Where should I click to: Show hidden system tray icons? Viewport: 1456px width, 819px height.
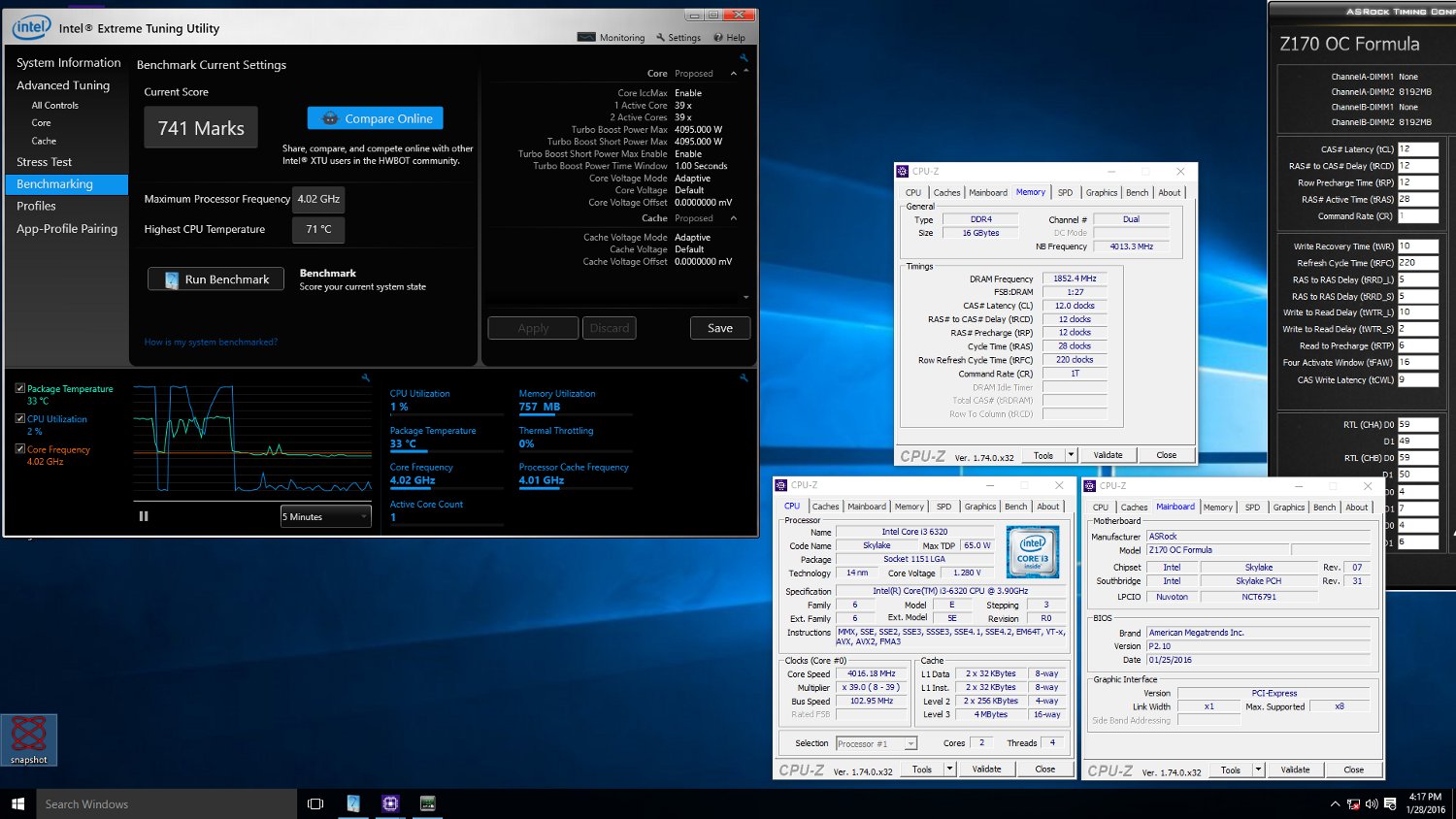pyautogui.click(x=1336, y=804)
